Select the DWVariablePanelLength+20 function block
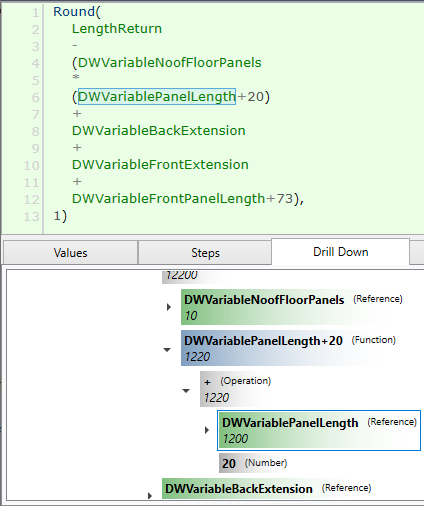This screenshot has height=506, width=424. tap(290, 348)
